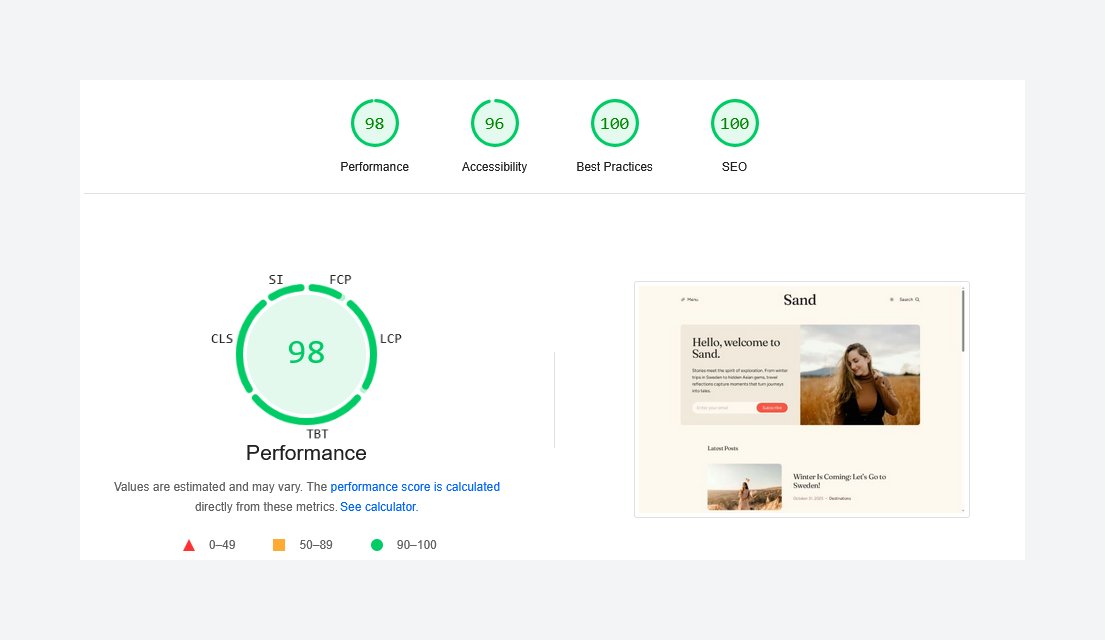Open the Sand website screenshot thumbnail

click(x=801, y=398)
